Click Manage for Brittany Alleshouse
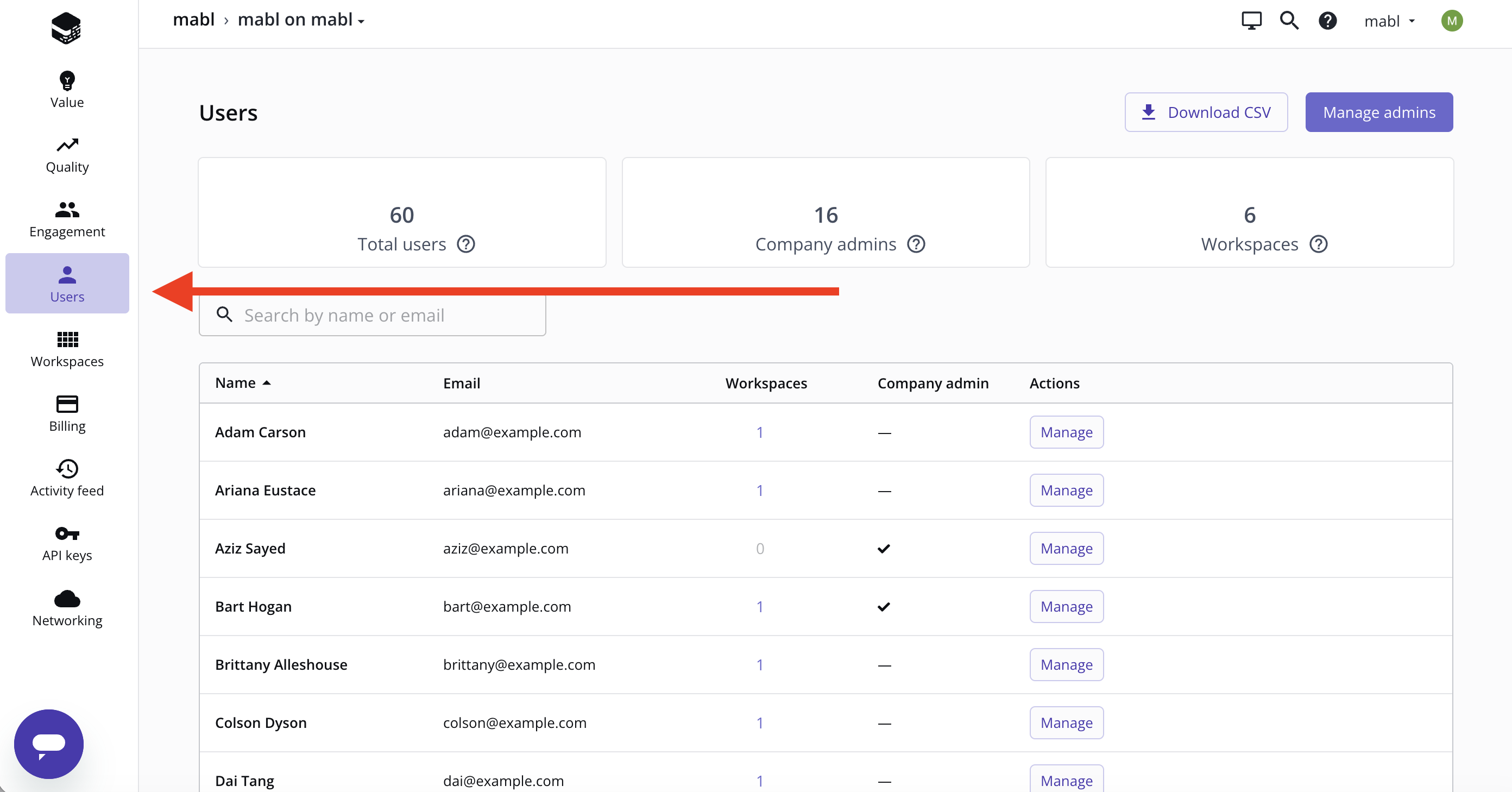The height and width of the screenshot is (792, 1512). (1066, 664)
